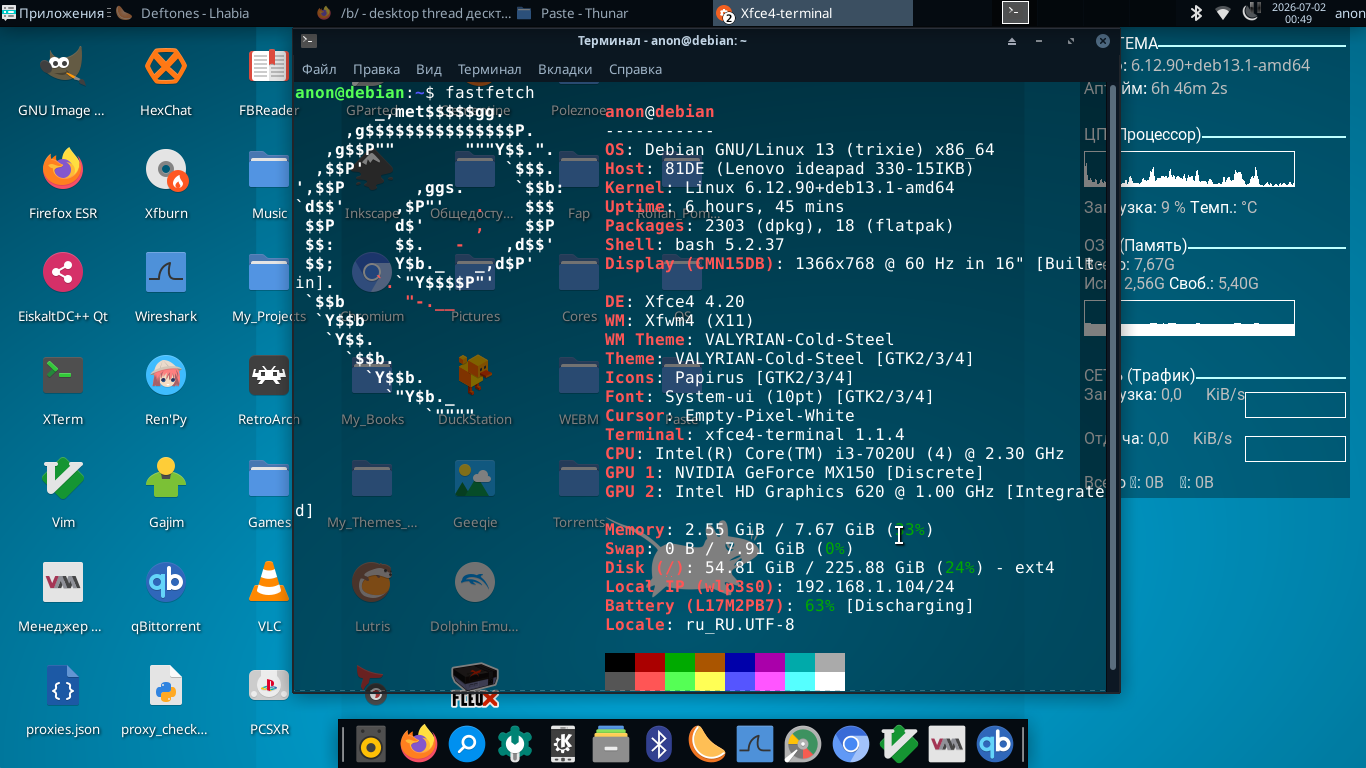Switch to the Paste - Thunar window
This screenshot has height=768, width=1366.
tap(613, 13)
